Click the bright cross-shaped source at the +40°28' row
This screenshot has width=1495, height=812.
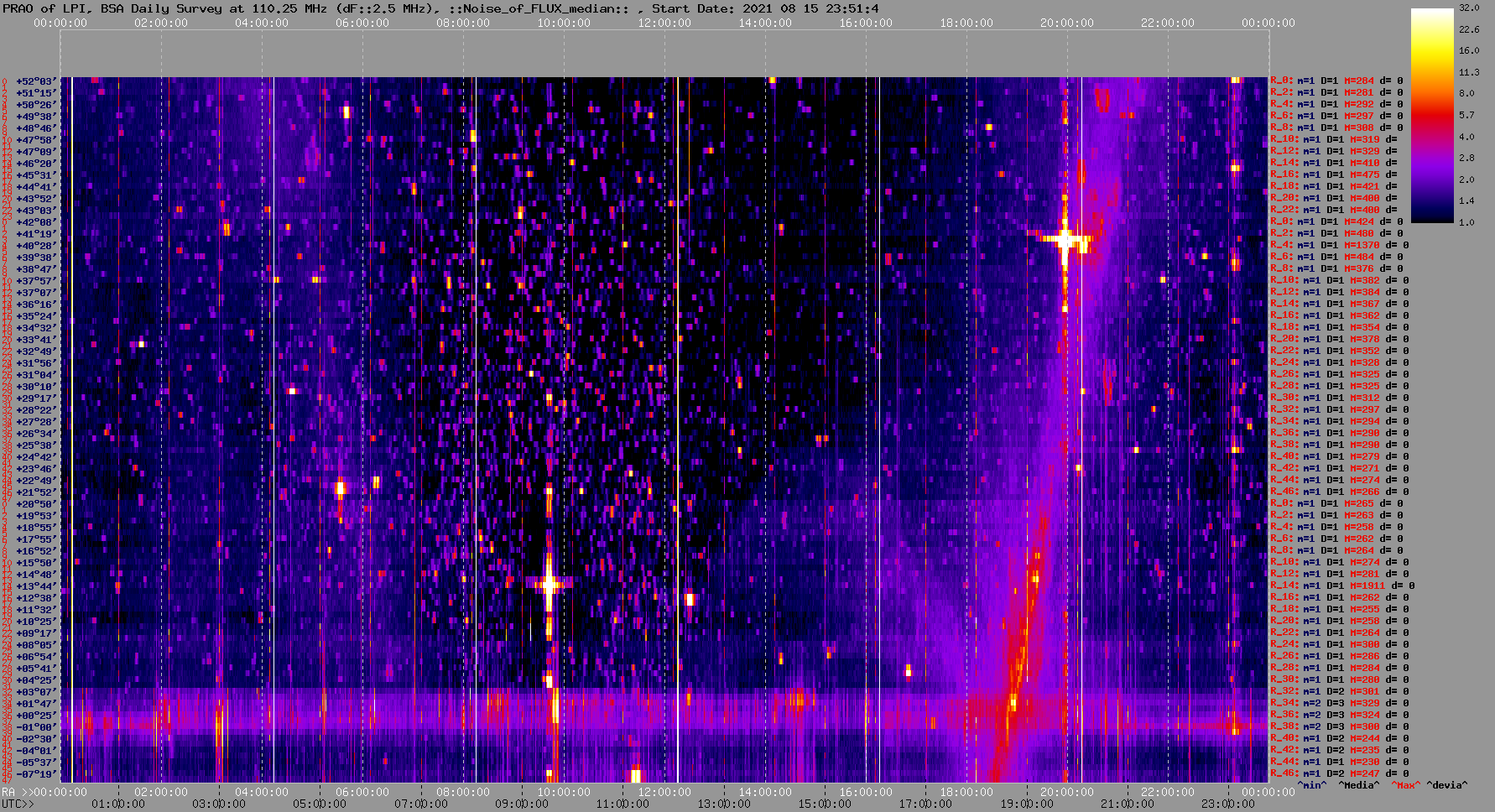click(x=1065, y=240)
